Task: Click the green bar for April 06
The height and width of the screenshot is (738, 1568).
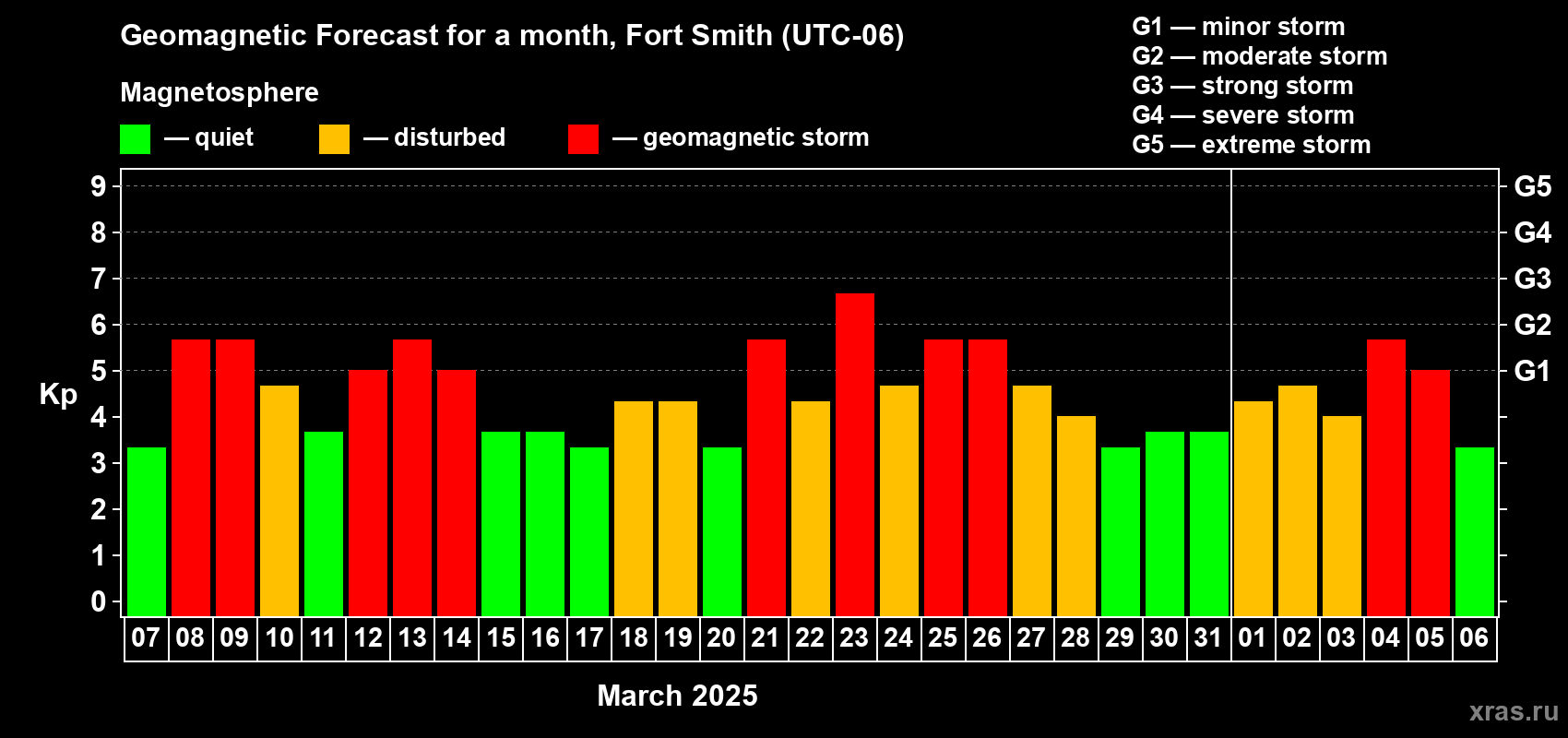Action: [1475, 532]
